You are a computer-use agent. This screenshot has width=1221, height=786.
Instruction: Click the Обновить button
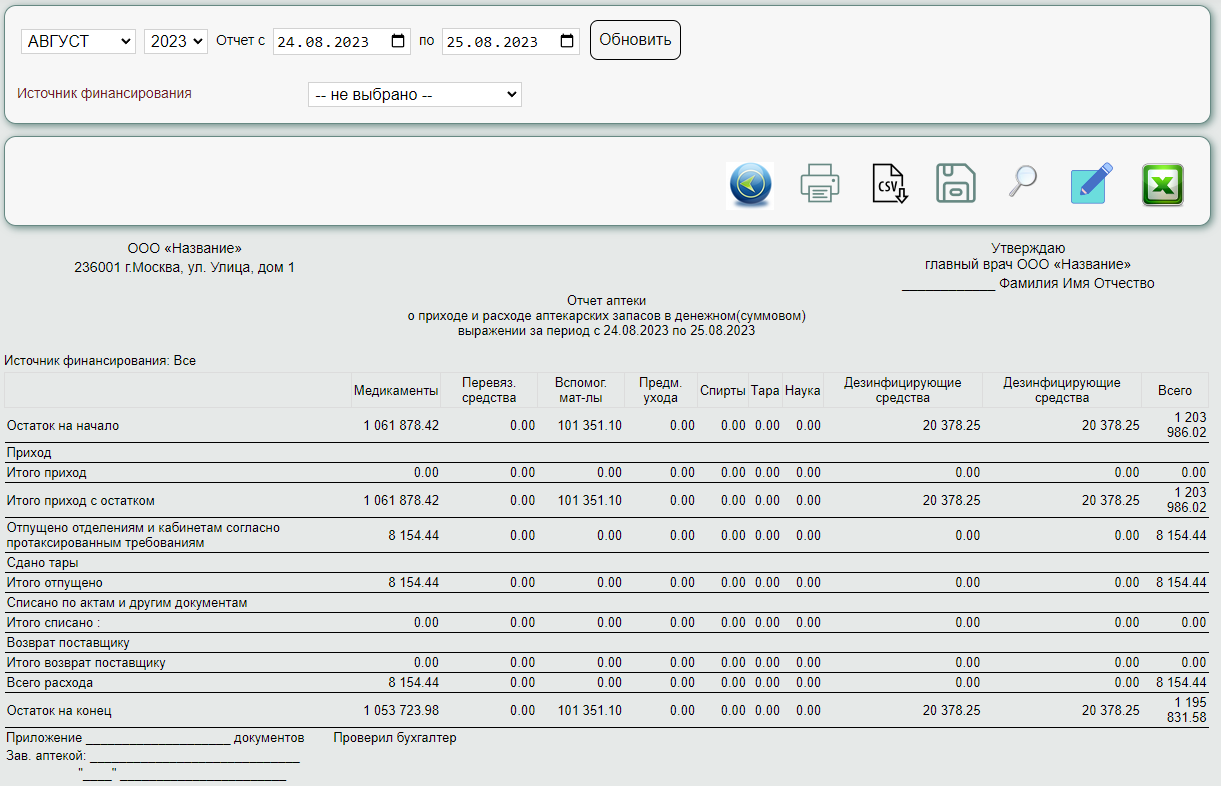[635, 40]
